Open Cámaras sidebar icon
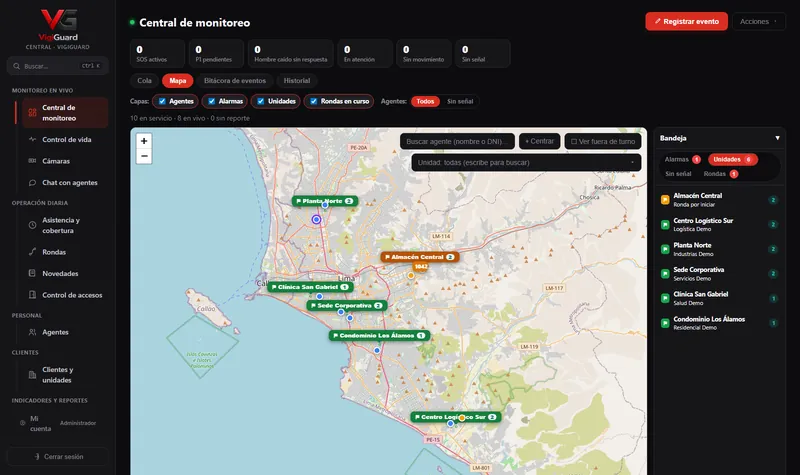The width and height of the screenshot is (800, 475). [32, 161]
